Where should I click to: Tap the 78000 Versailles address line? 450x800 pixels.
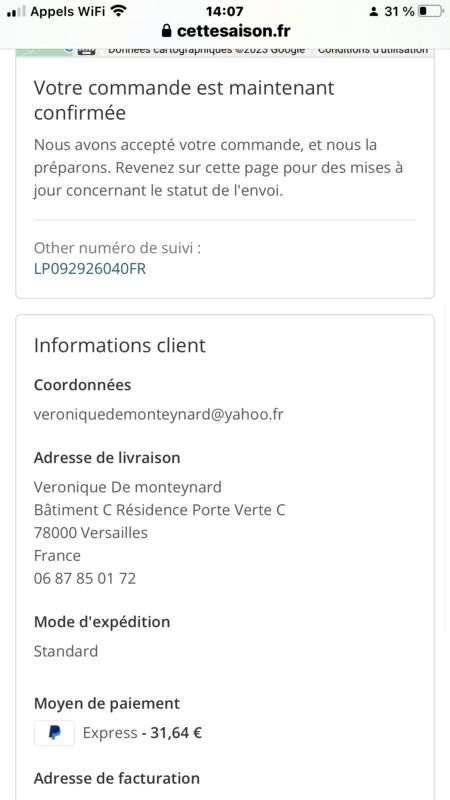[91, 533]
